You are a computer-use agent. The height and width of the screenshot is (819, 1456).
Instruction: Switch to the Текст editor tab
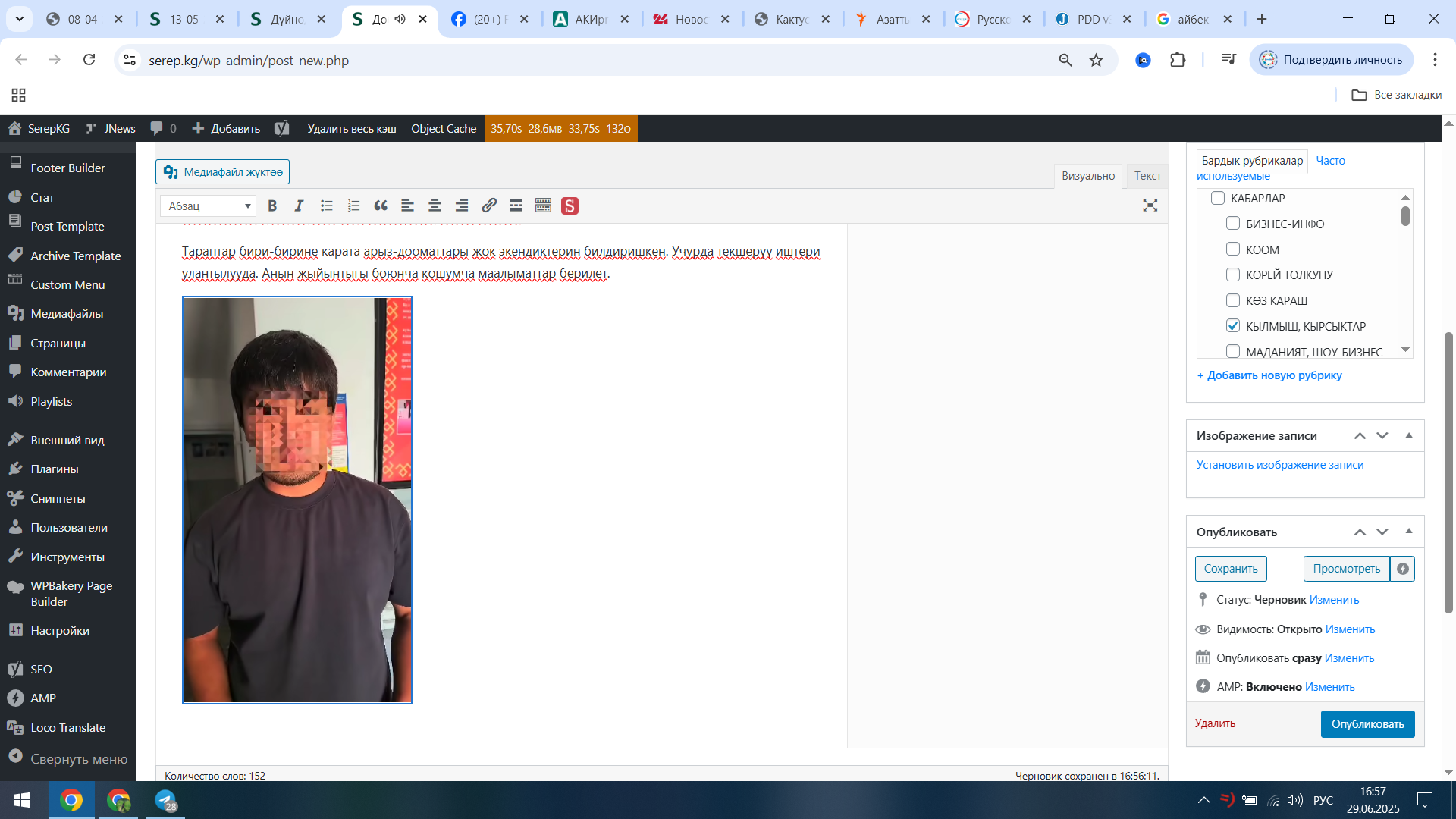[x=1147, y=176]
